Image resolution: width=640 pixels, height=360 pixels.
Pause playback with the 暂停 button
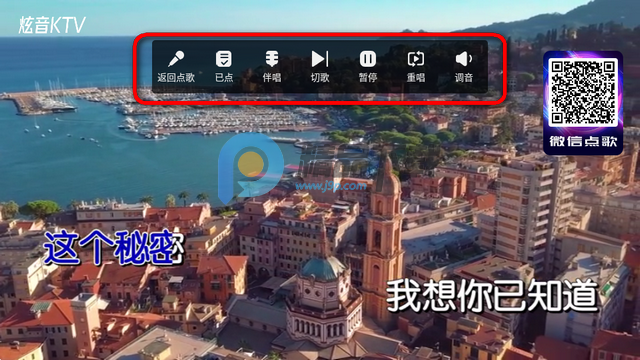point(368,66)
